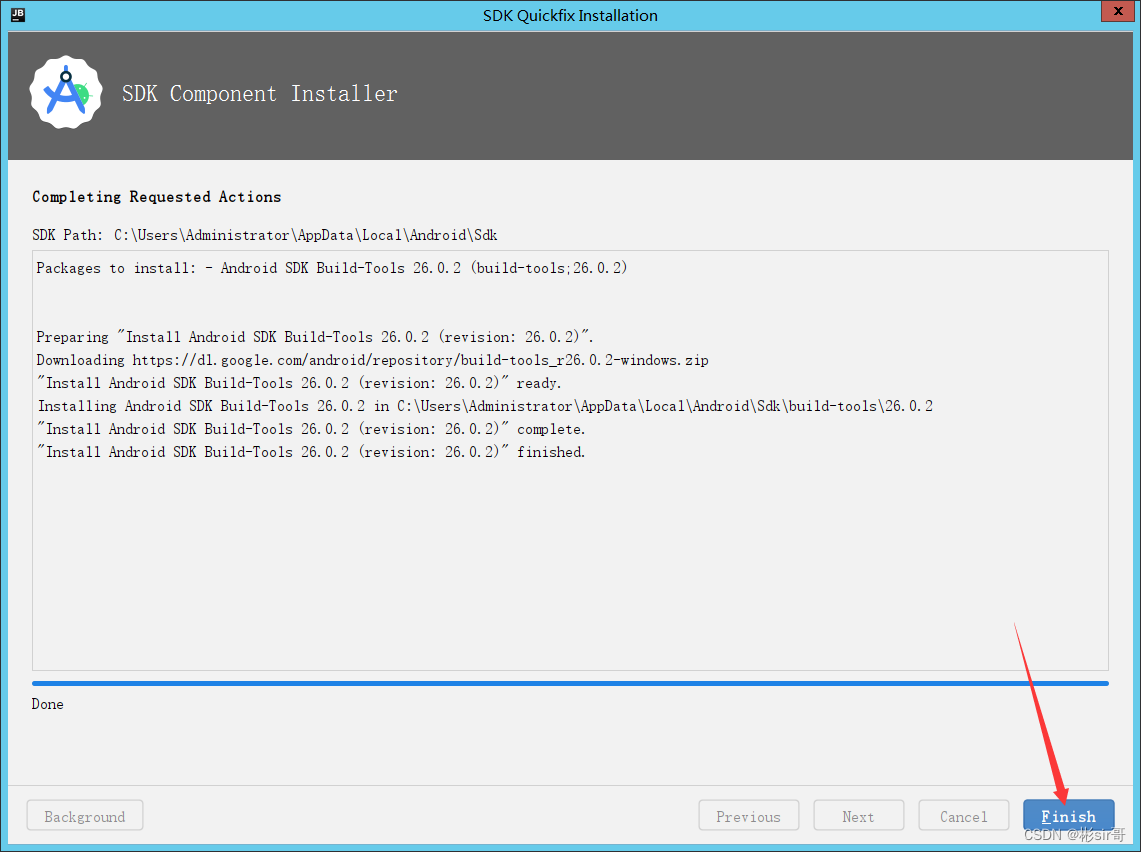
Task: Click the Downloading URL log line
Action: coord(373,360)
